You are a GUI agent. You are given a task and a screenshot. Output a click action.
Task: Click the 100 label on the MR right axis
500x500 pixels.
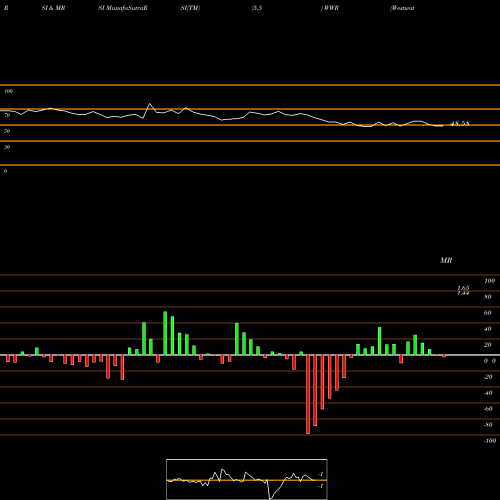(489, 281)
